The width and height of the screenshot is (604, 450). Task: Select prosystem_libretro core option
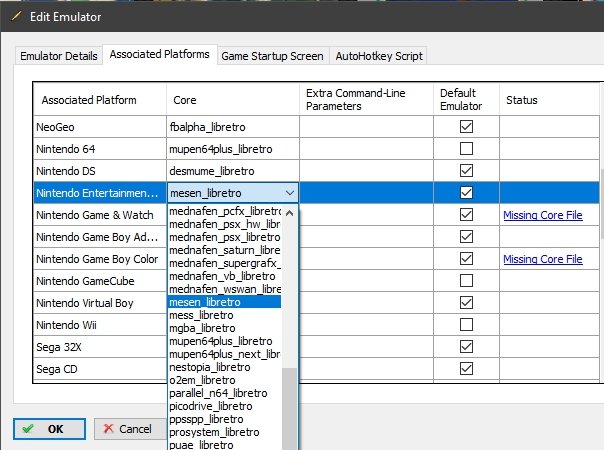[225, 432]
